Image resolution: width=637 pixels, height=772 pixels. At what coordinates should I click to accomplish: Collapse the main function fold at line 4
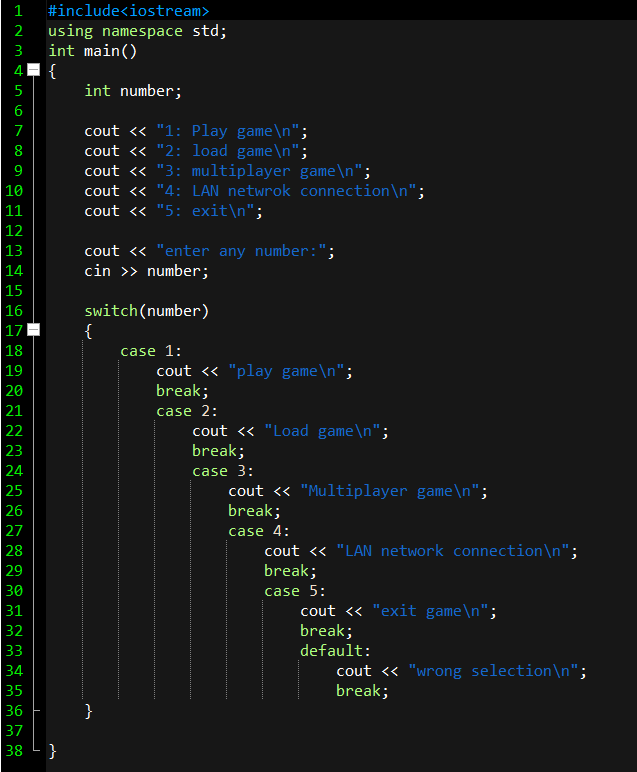[33, 70]
